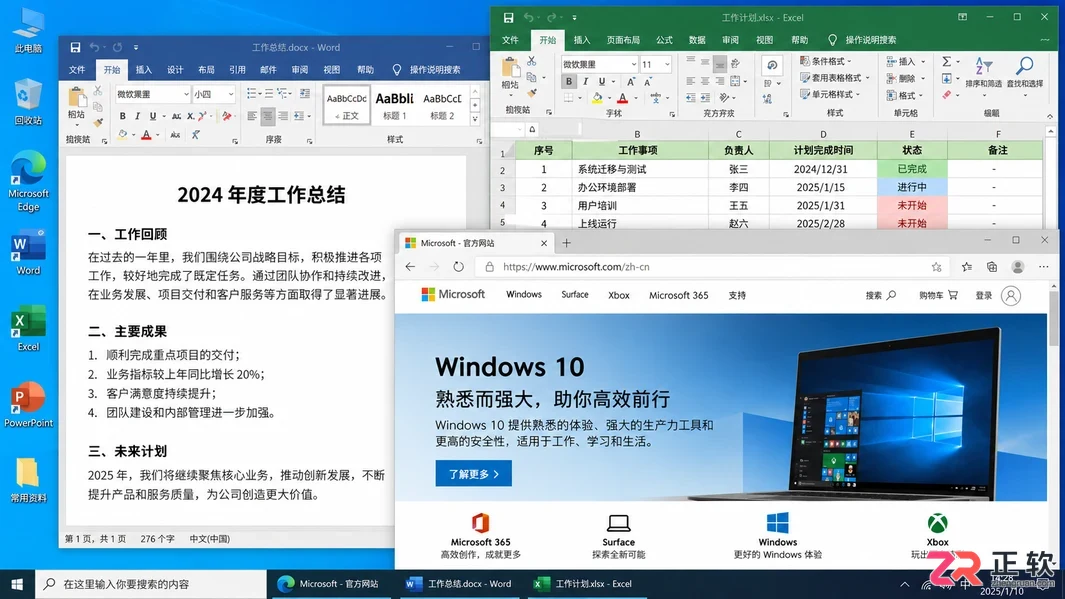Click the 了解更多 button on Windows 10 banner

point(473,474)
